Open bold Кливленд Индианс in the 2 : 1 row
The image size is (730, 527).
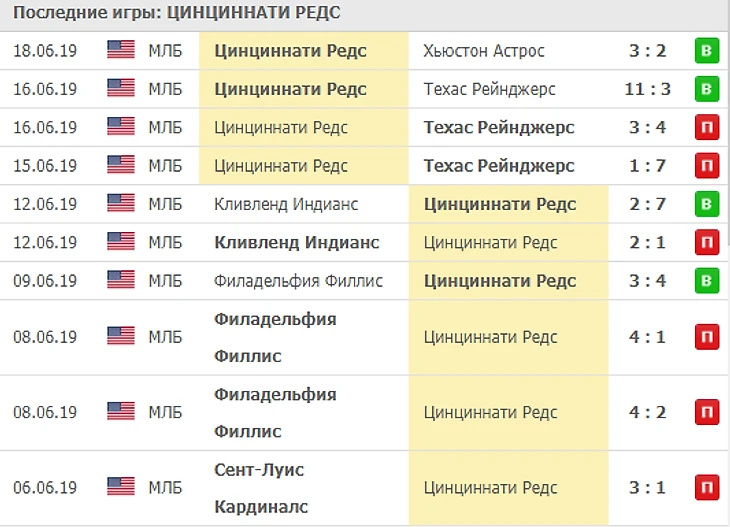coord(297,242)
